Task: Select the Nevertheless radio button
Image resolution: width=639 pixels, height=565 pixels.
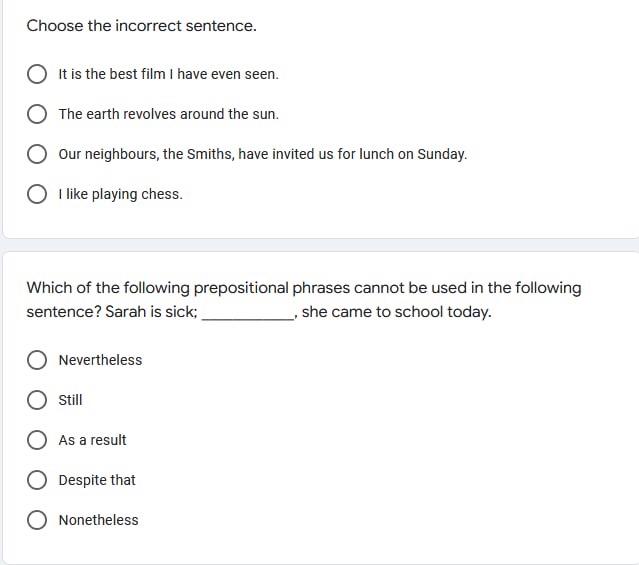Action: click(37, 360)
